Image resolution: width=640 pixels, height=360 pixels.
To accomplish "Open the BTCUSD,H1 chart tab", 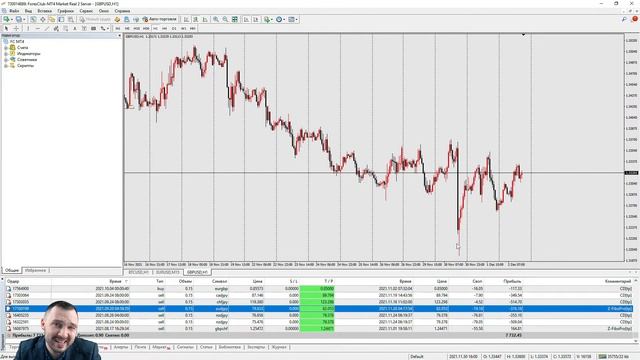I will 138,272.
